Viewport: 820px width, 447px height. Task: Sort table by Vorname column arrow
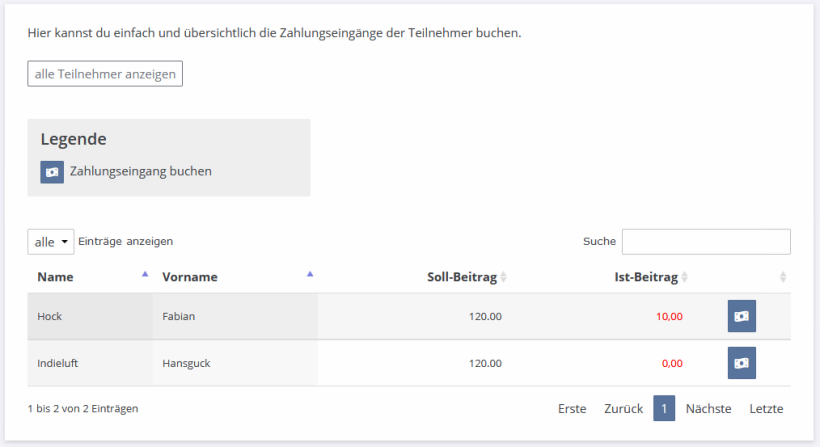coord(310,274)
